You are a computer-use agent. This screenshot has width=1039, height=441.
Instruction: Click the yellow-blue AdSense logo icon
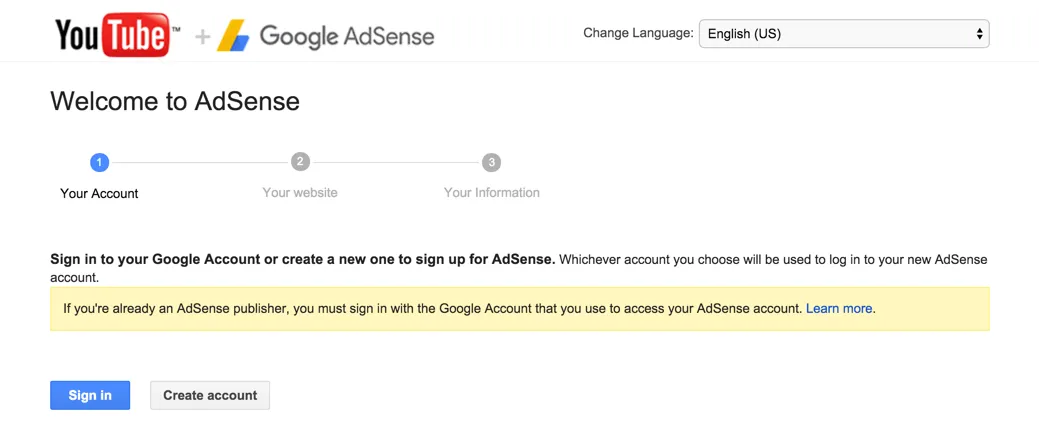(x=234, y=37)
